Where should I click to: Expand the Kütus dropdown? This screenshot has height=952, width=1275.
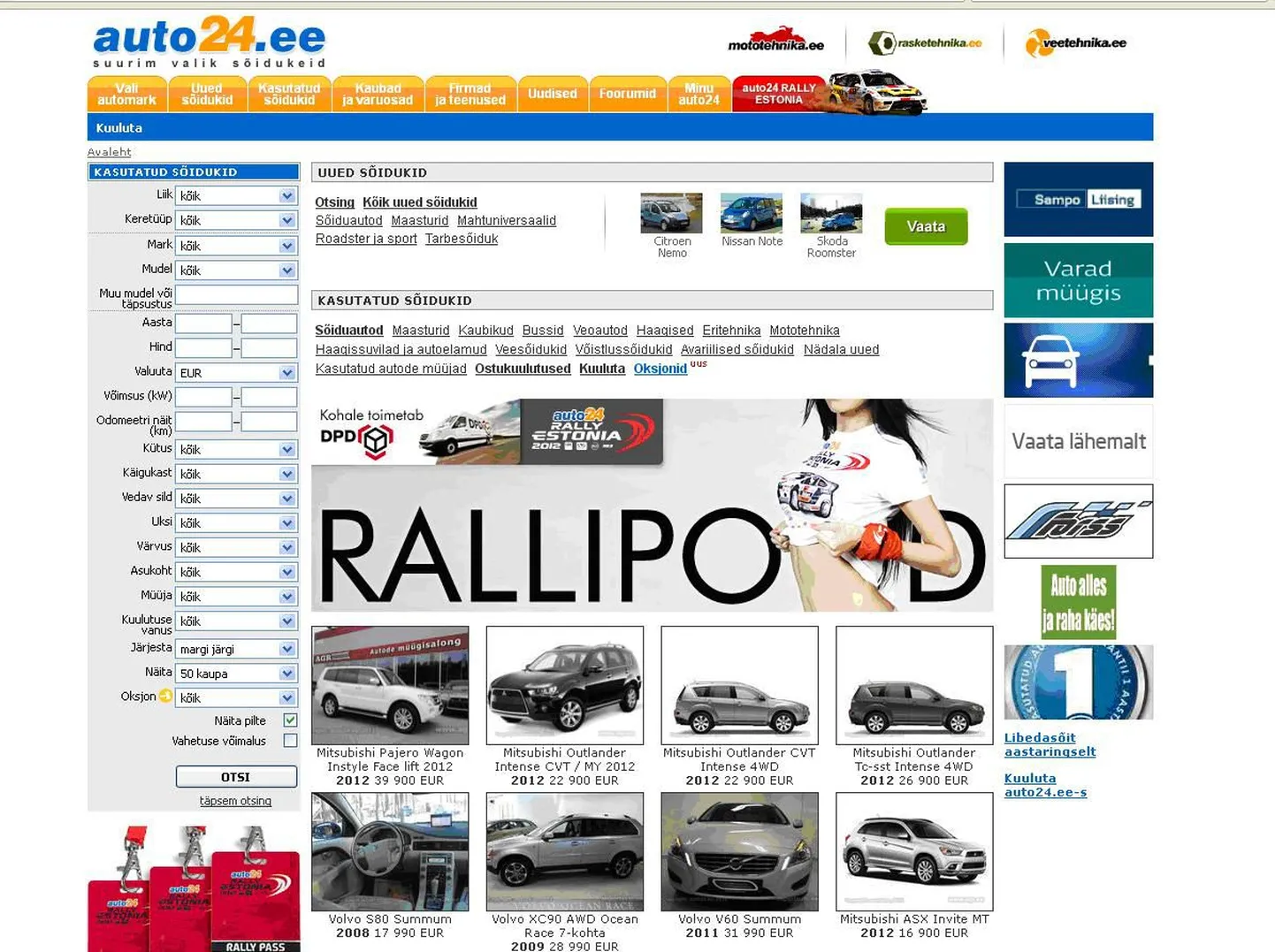(236, 449)
